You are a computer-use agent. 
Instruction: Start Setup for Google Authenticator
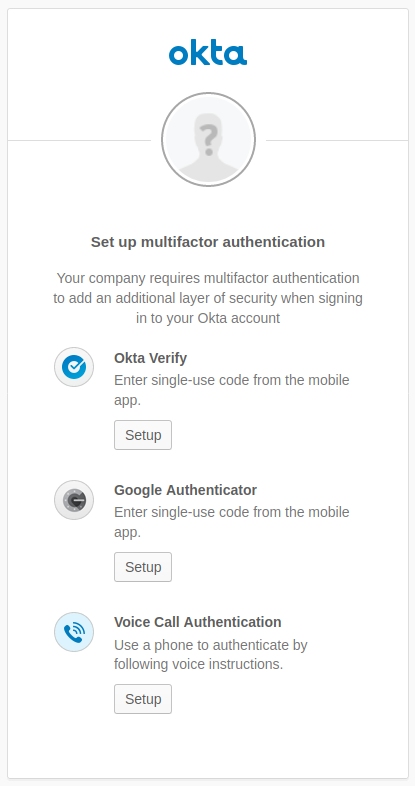click(143, 567)
